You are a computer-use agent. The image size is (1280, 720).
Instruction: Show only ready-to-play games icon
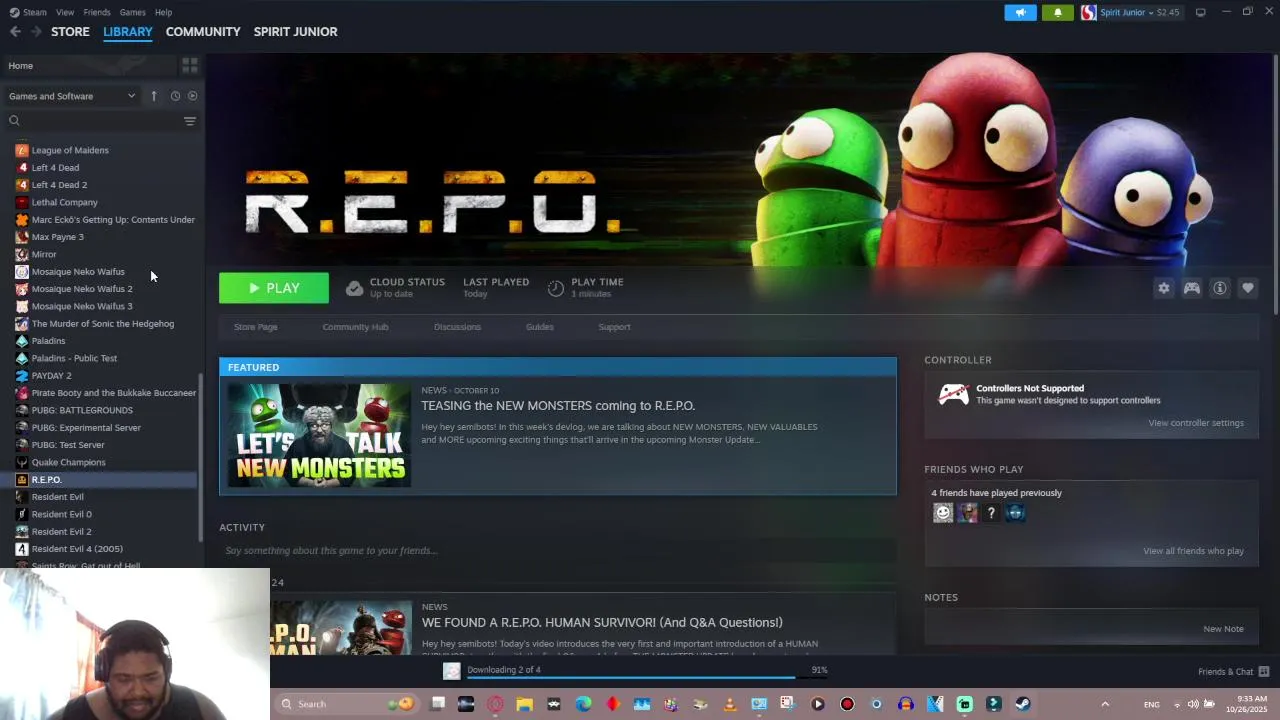point(193,96)
